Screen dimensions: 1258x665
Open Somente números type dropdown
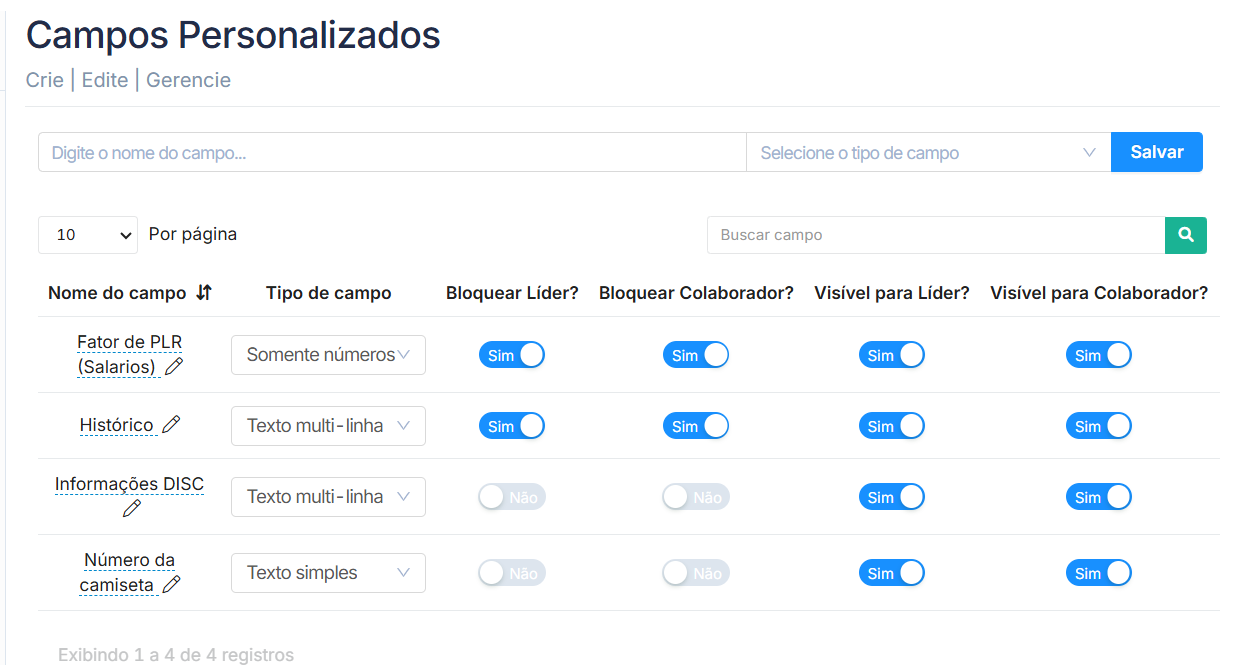[328, 355]
